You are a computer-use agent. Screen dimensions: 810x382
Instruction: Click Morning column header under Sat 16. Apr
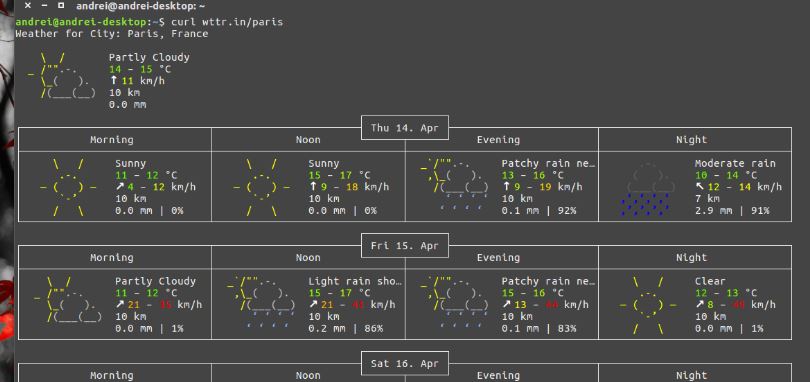pyautogui.click(x=112, y=375)
